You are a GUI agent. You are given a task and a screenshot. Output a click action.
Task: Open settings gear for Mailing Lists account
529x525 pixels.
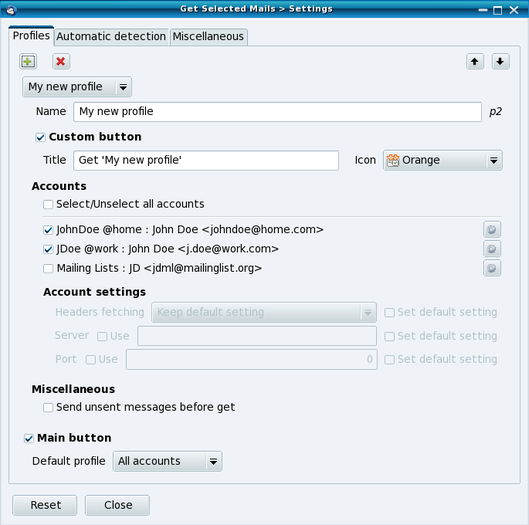click(492, 268)
